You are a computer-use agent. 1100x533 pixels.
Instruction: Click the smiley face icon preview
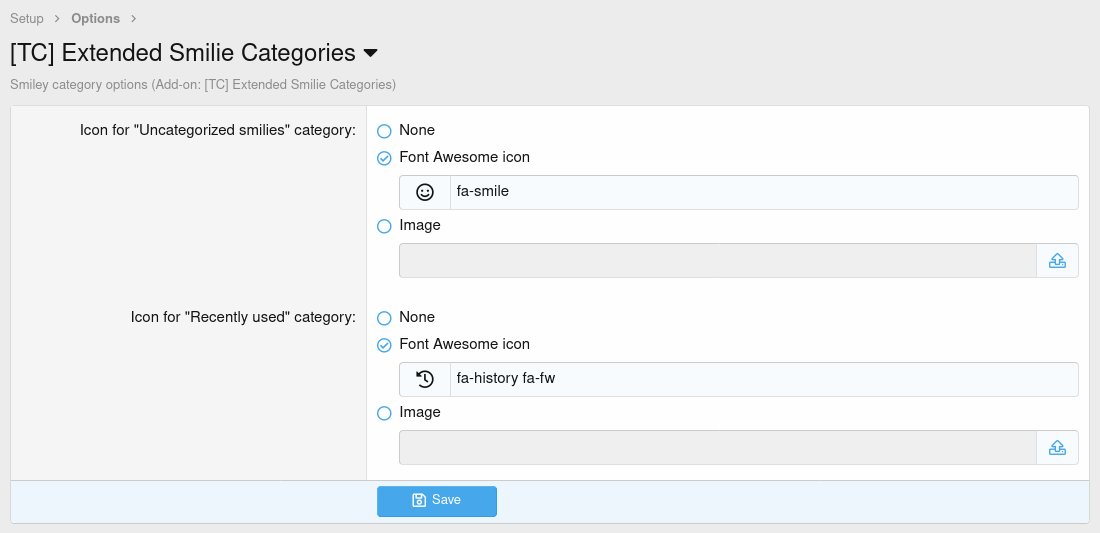pyautogui.click(x=425, y=192)
